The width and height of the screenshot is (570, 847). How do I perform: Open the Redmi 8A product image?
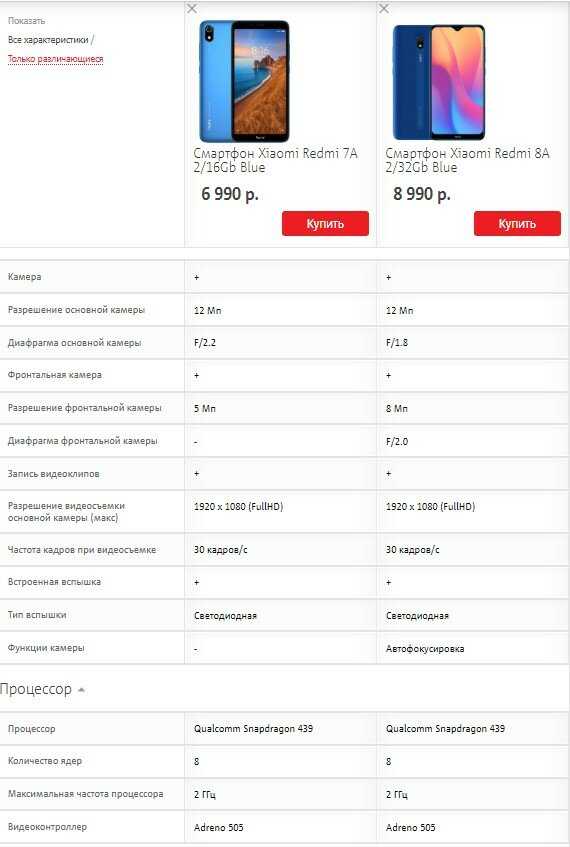point(439,82)
